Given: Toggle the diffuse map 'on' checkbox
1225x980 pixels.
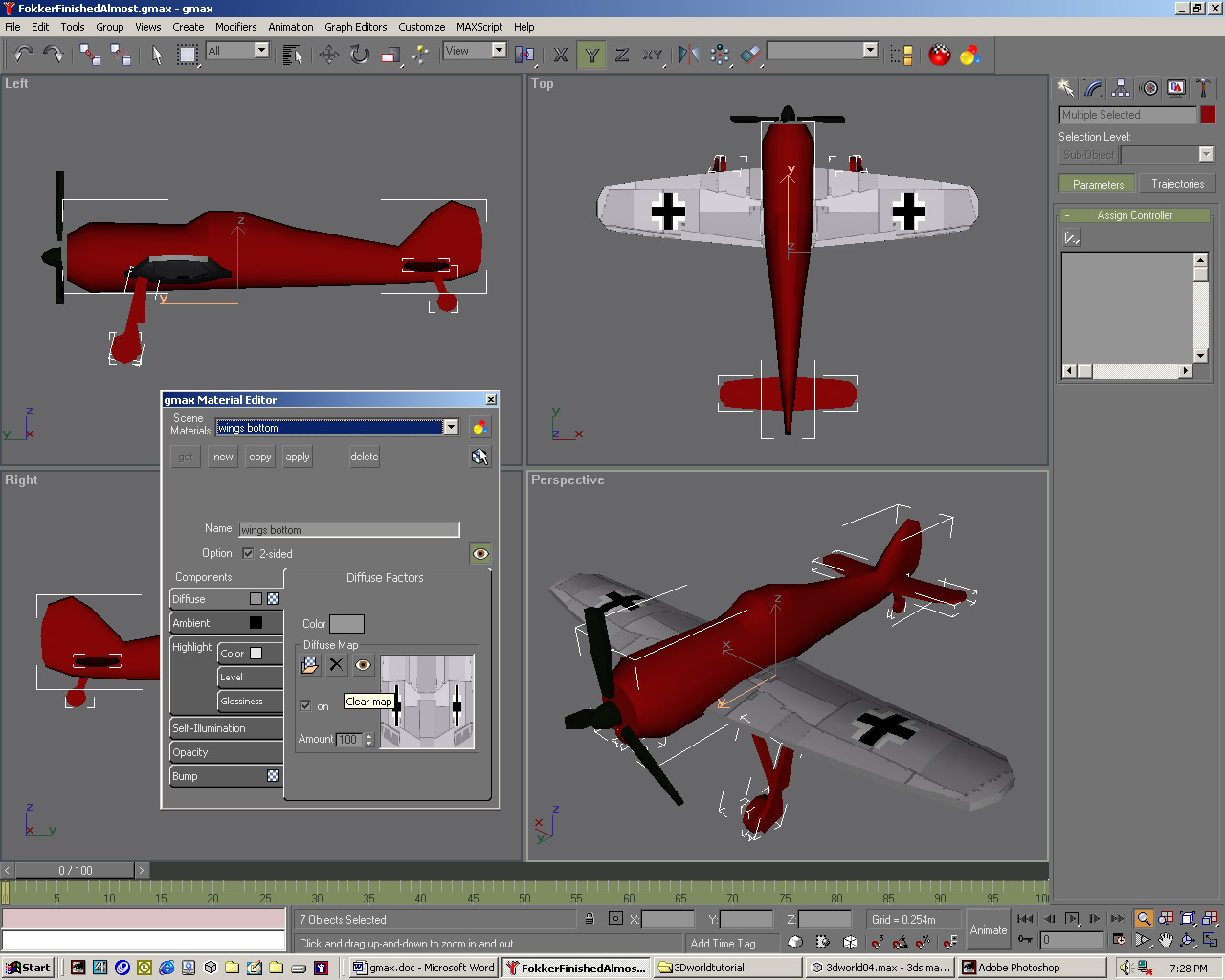Looking at the screenshot, I should coord(305,705).
